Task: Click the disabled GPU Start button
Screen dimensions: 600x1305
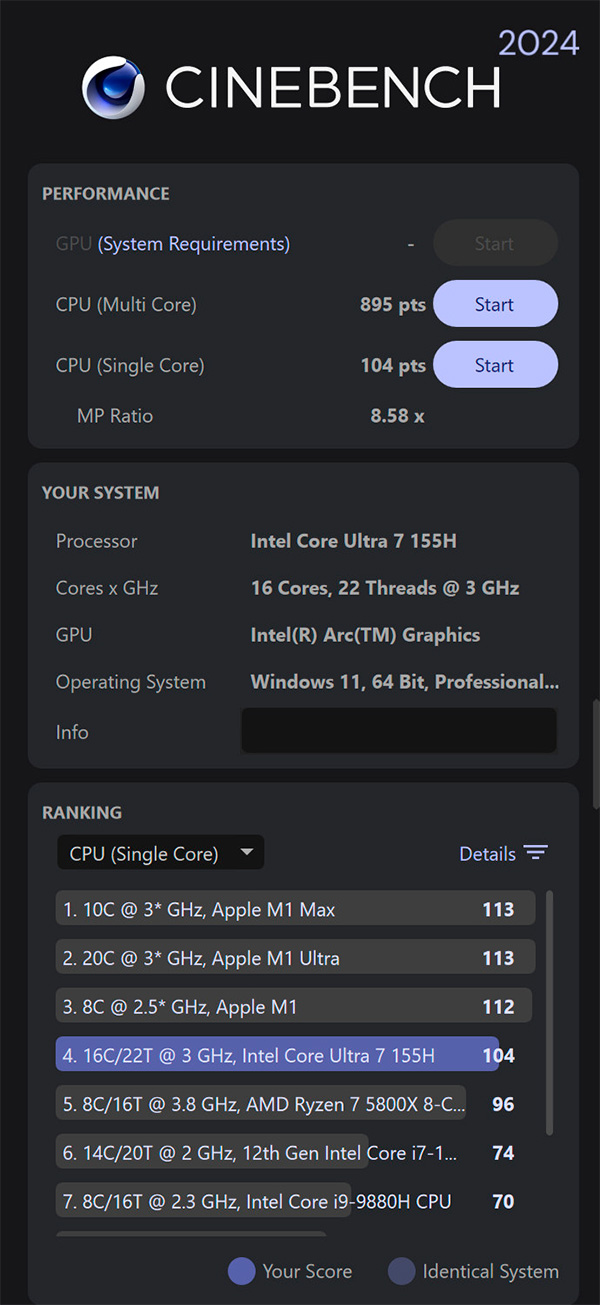Action: pos(495,244)
